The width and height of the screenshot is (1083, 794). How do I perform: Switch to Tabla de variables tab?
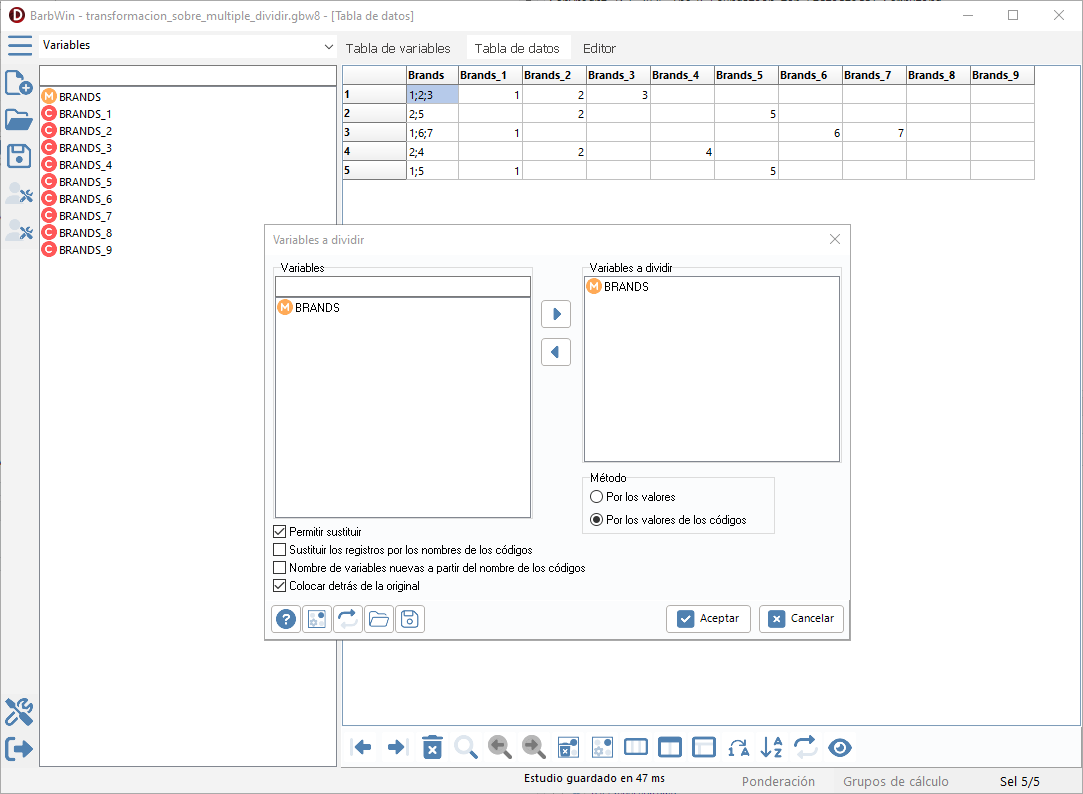[398, 48]
